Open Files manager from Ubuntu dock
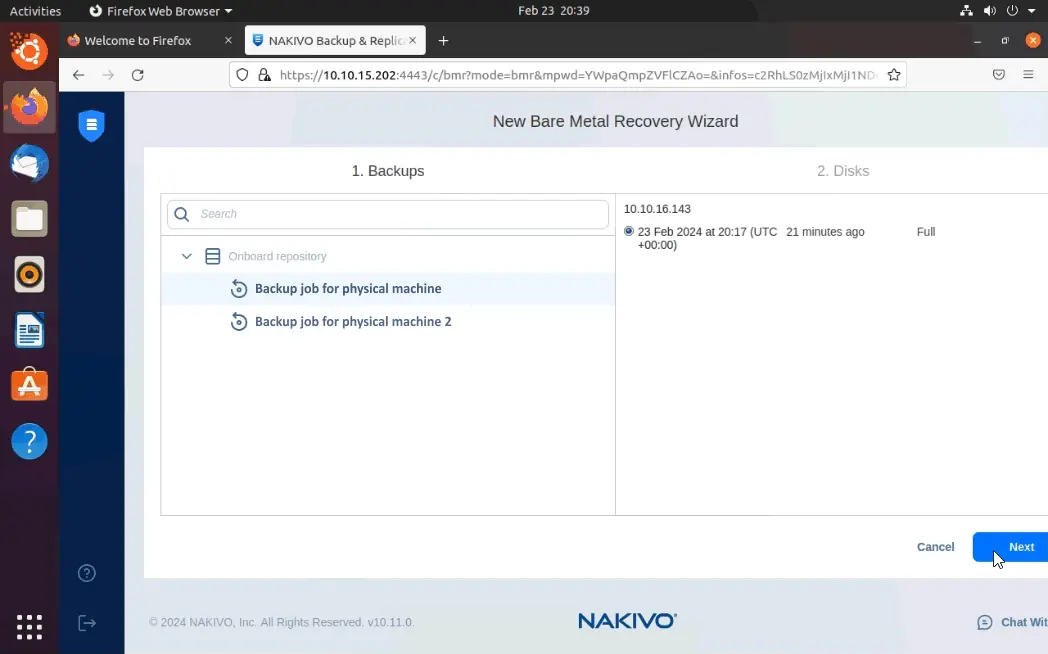This screenshot has width=1048, height=654. click(x=29, y=218)
